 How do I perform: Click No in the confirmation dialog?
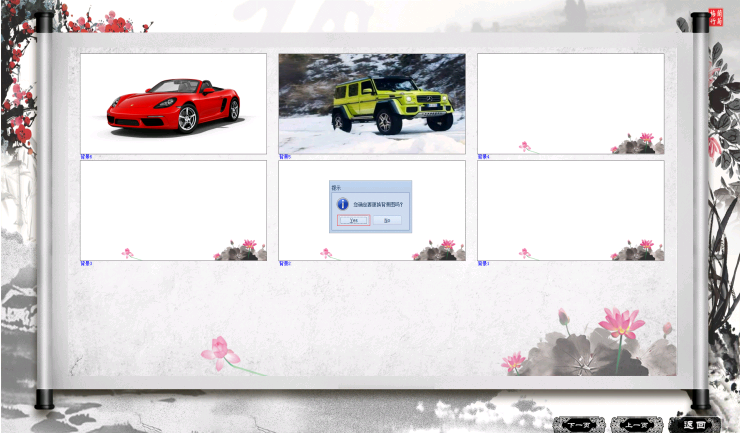click(x=387, y=220)
